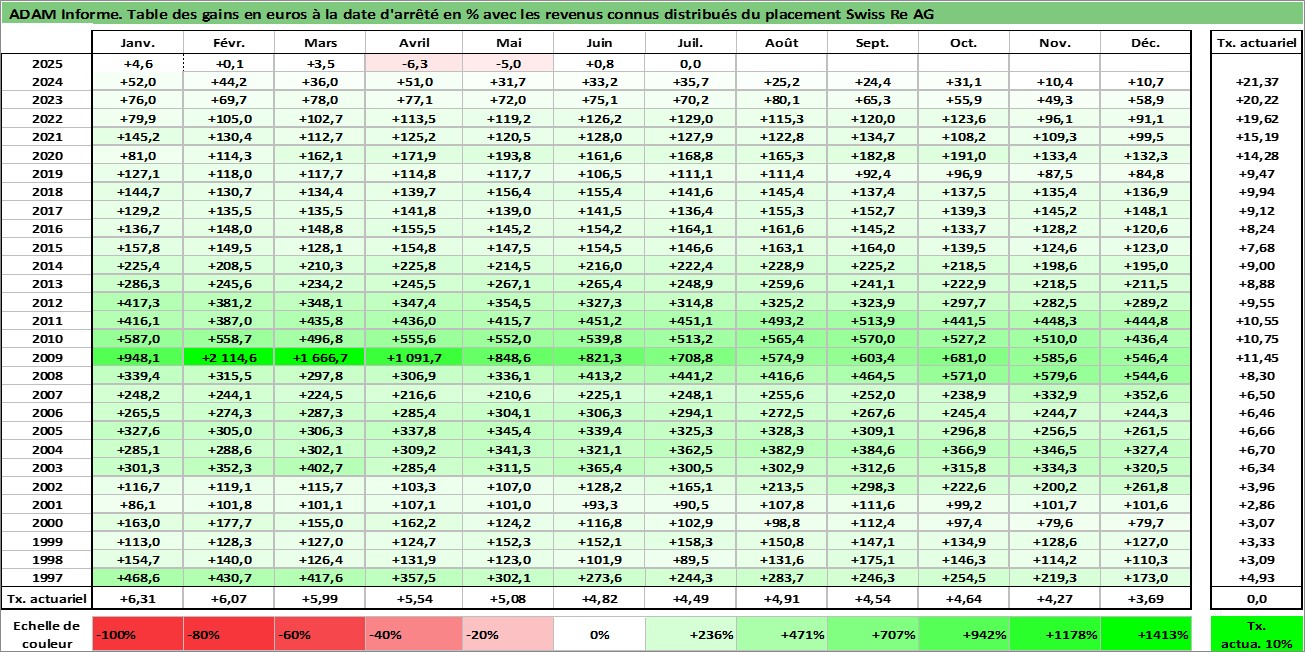Click the '+948,1' cell in 2009
The image size is (1305, 652).
click(138, 357)
